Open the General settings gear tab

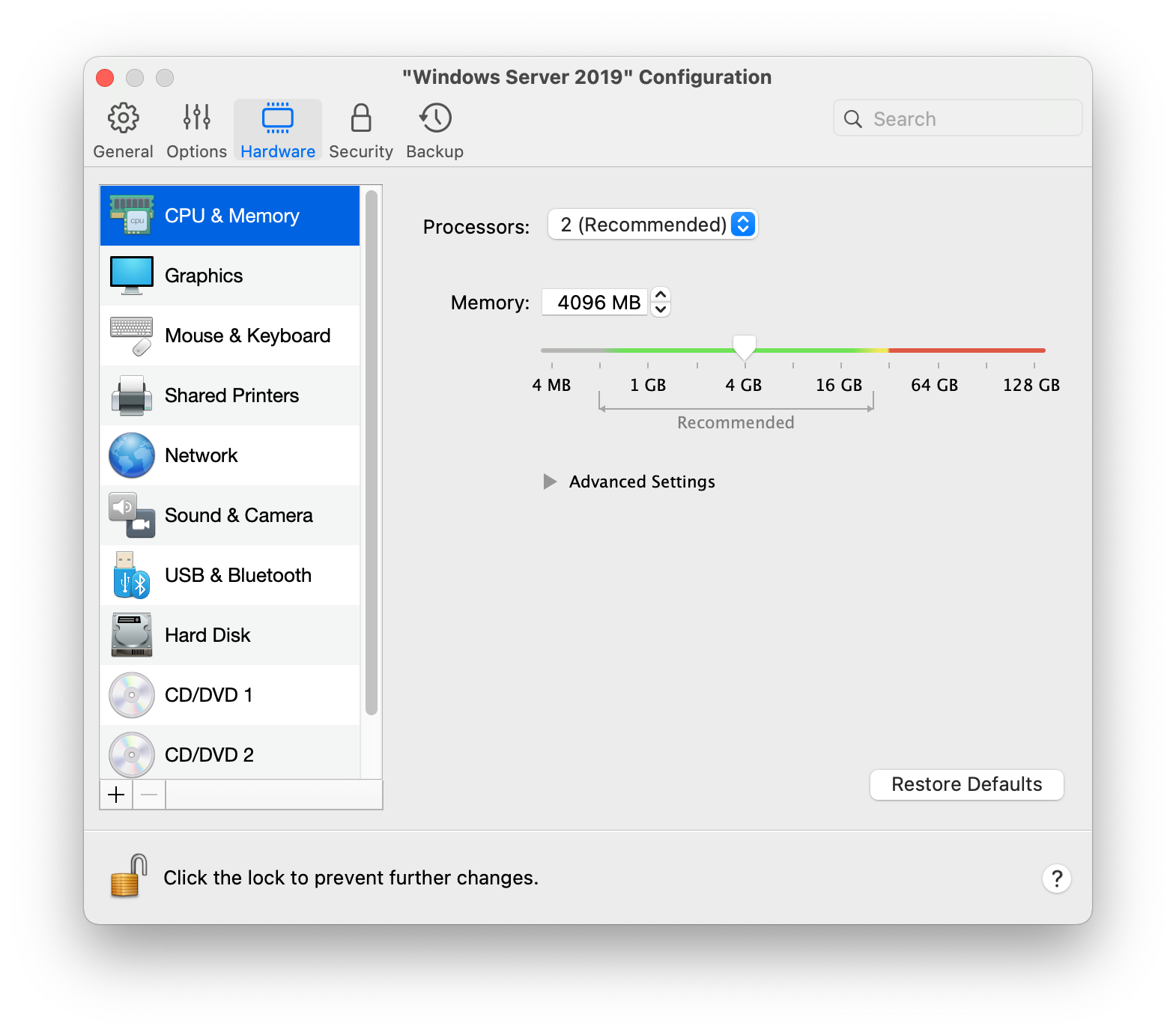pyautogui.click(x=123, y=130)
